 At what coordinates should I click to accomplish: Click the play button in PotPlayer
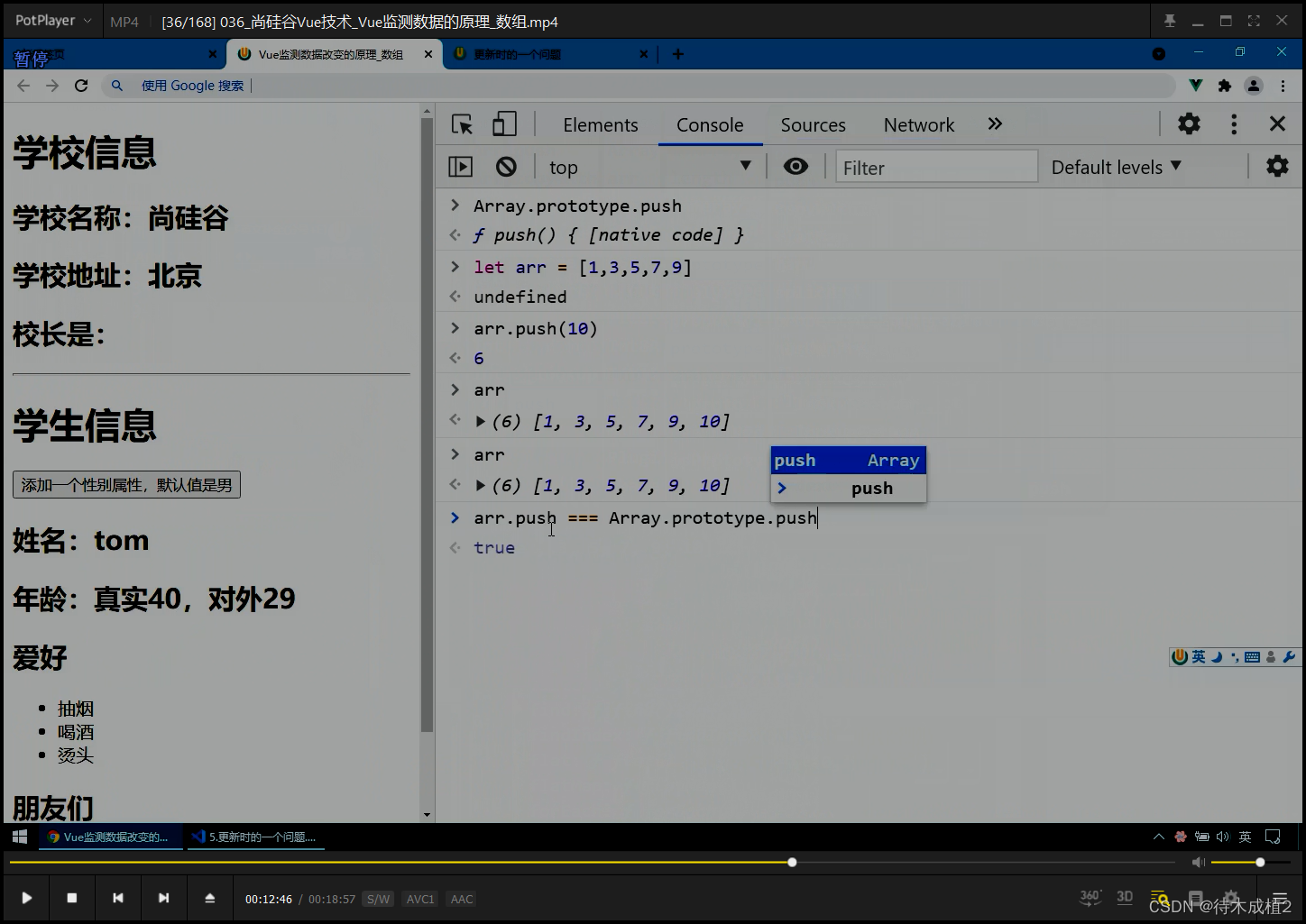point(26,898)
